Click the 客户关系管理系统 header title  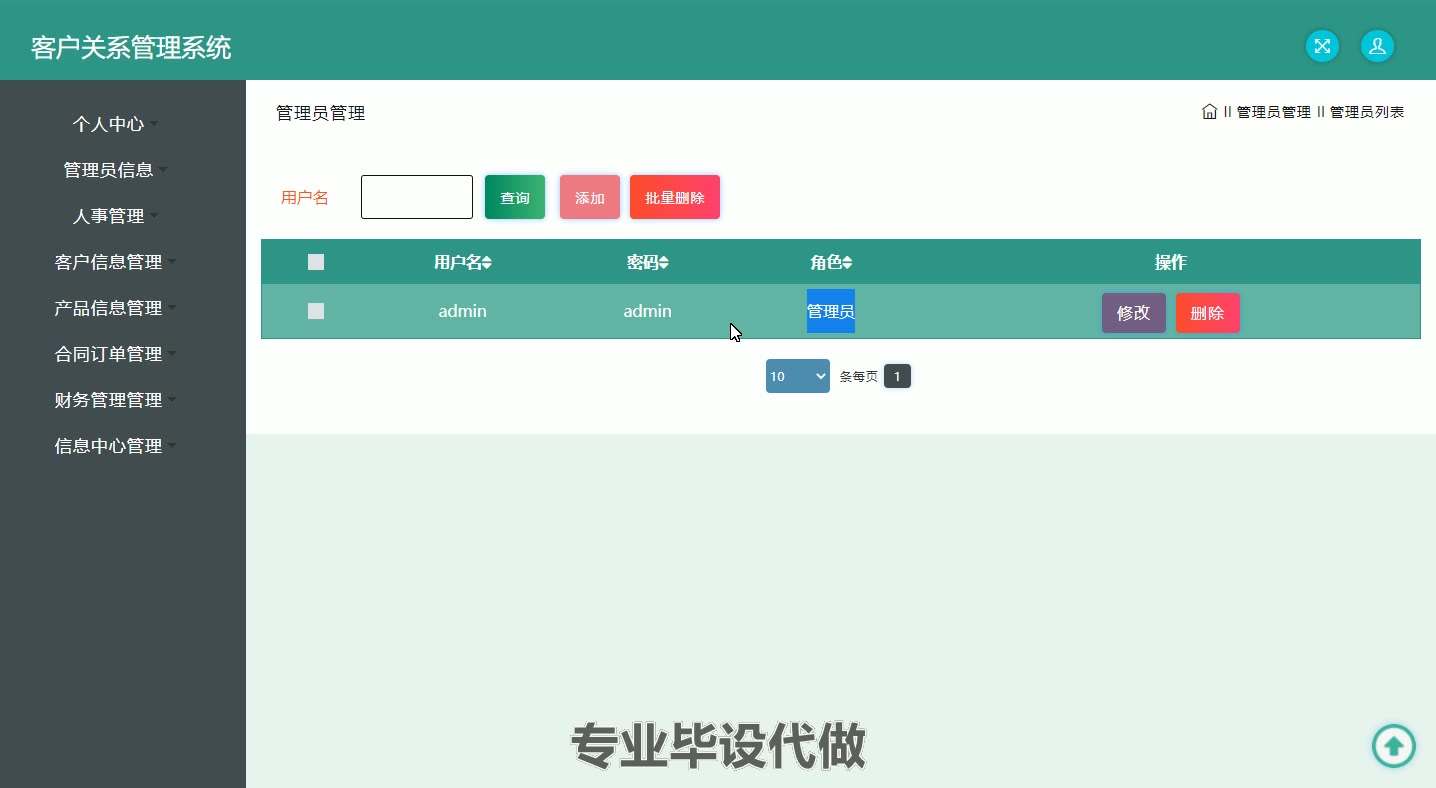(131, 47)
